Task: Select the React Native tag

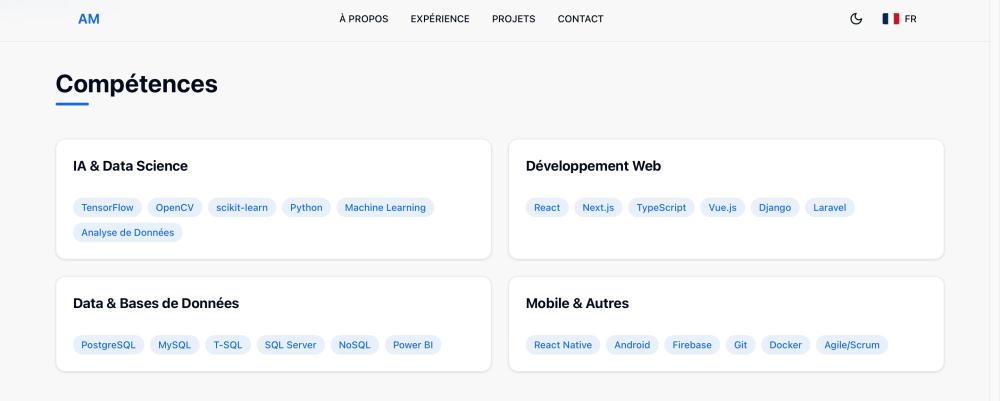Action: click(x=563, y=345)
